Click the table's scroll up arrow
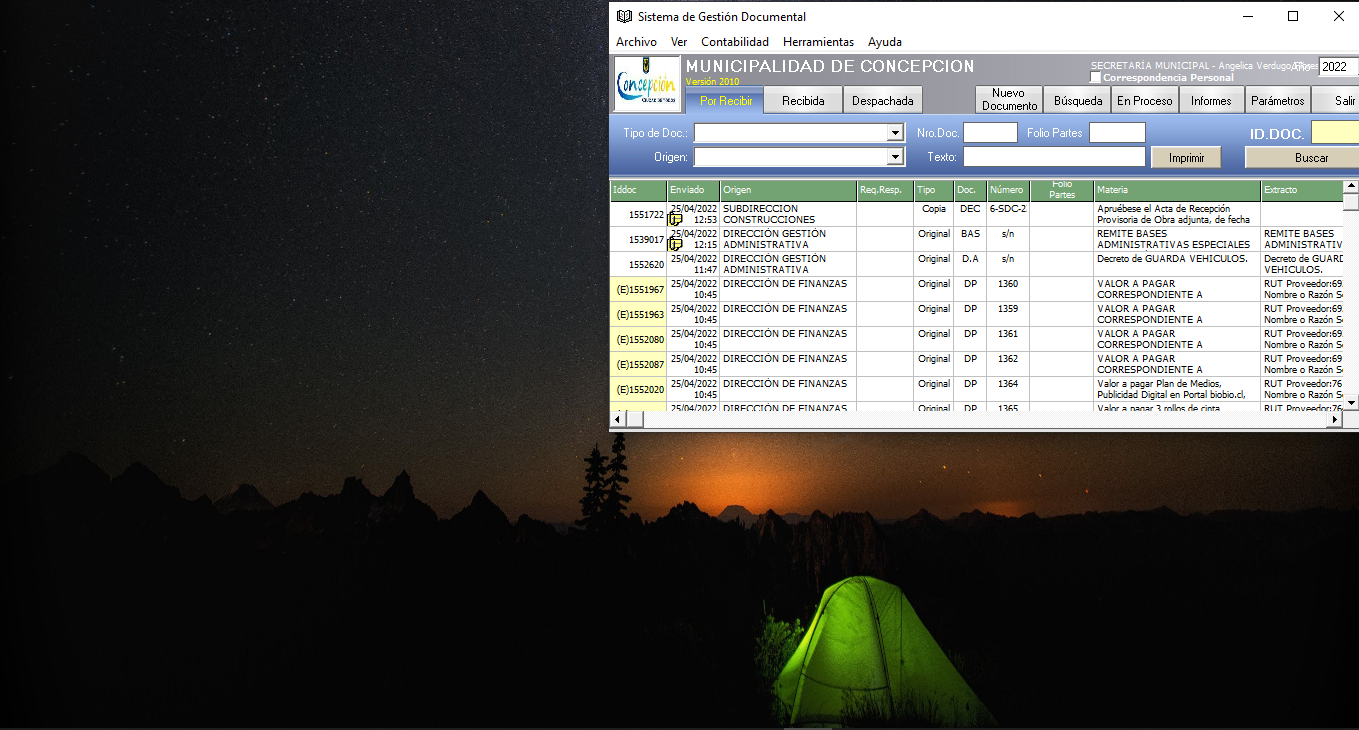This screenshot has width=1359, height=730. click(1350, 186)
